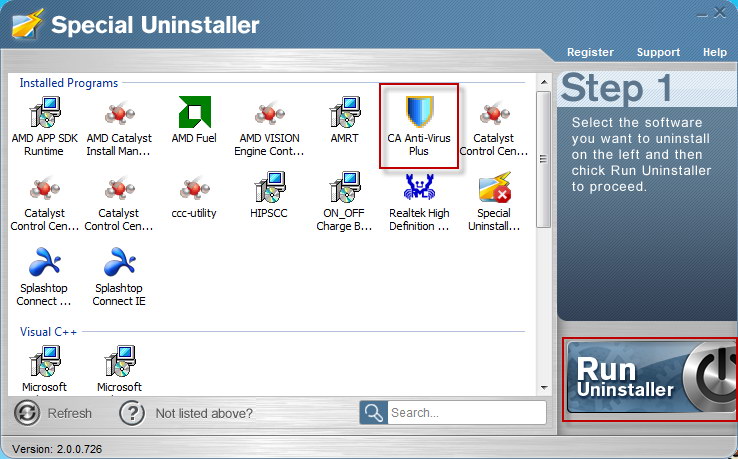Click the question mark help icon
Viewport: 738px width, 459px height.
point(132,413)
